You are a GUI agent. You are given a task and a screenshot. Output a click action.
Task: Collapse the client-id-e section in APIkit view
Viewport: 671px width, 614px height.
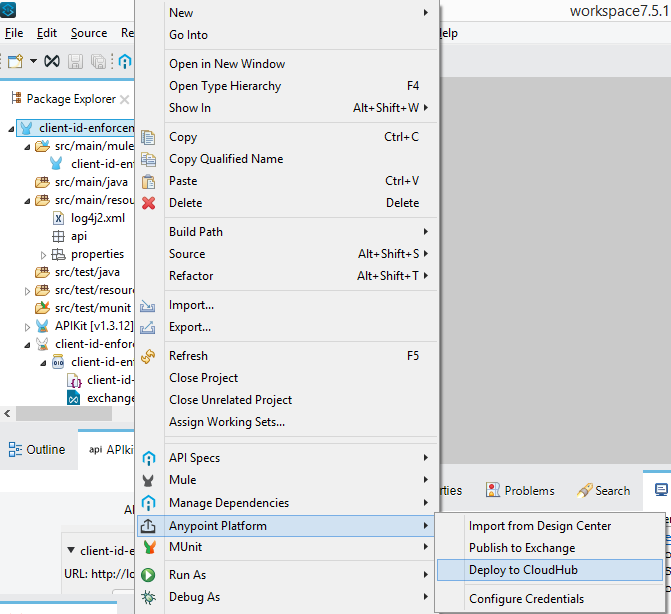[x=71, y=550]
